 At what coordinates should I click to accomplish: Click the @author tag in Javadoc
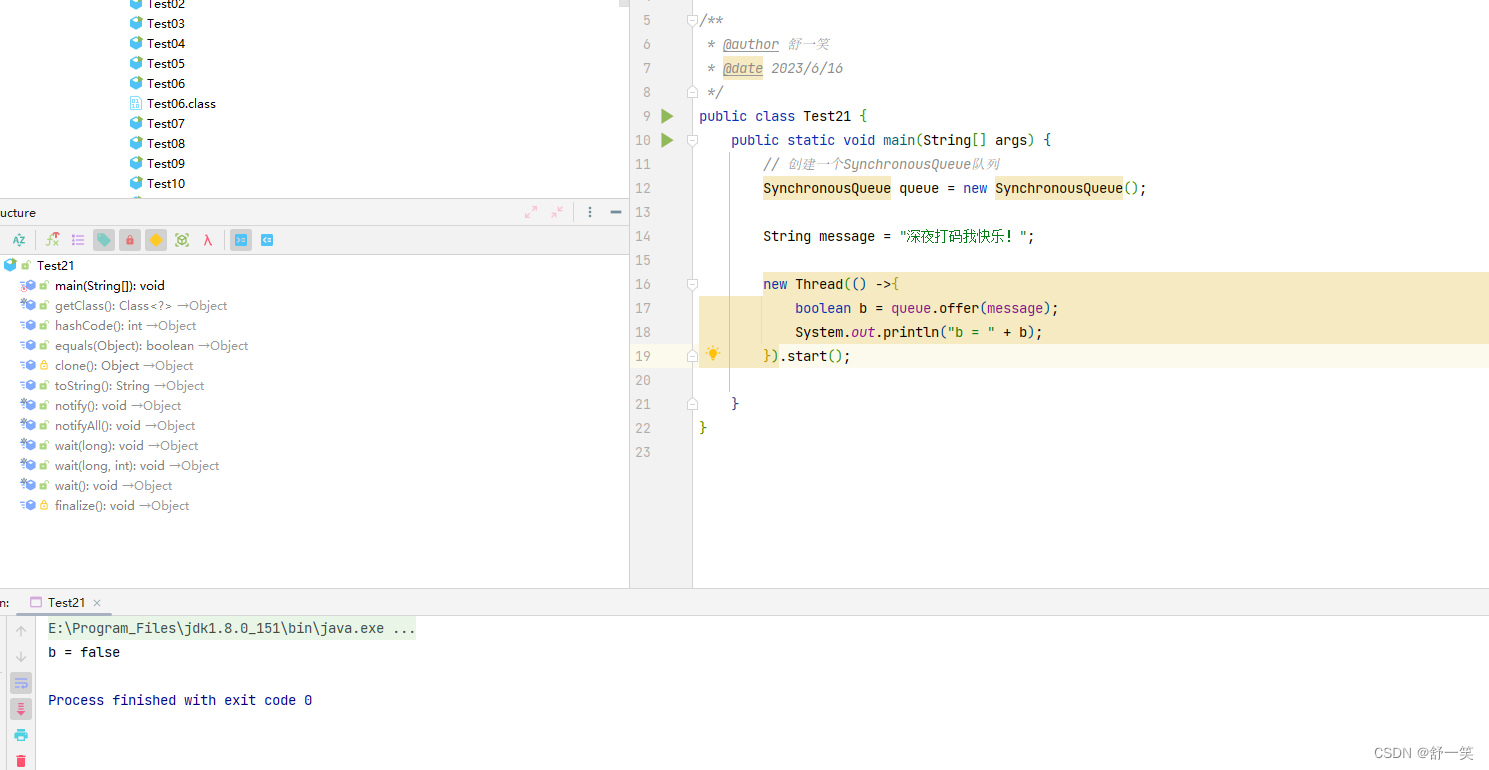point(751,44)
